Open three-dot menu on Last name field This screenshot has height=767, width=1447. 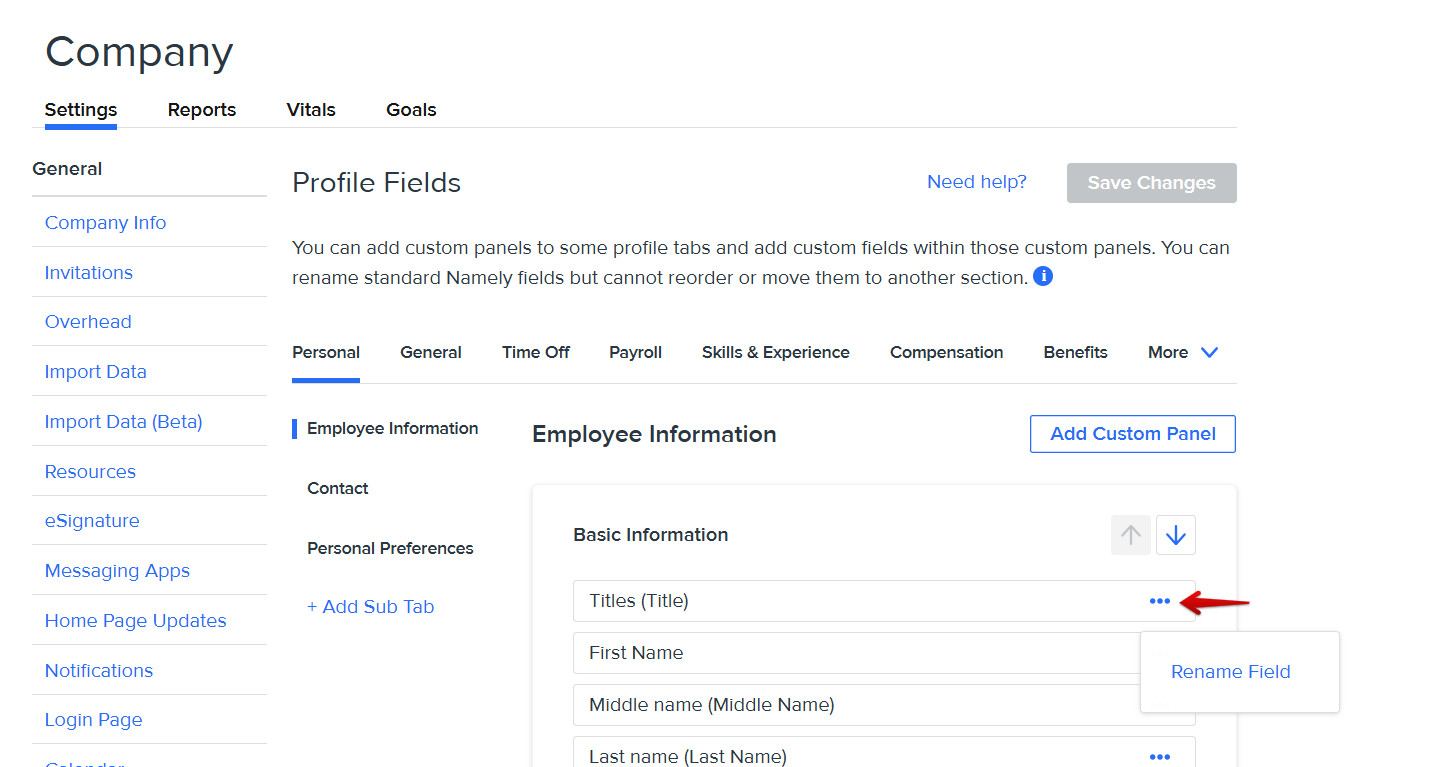tap(1159, 757)
